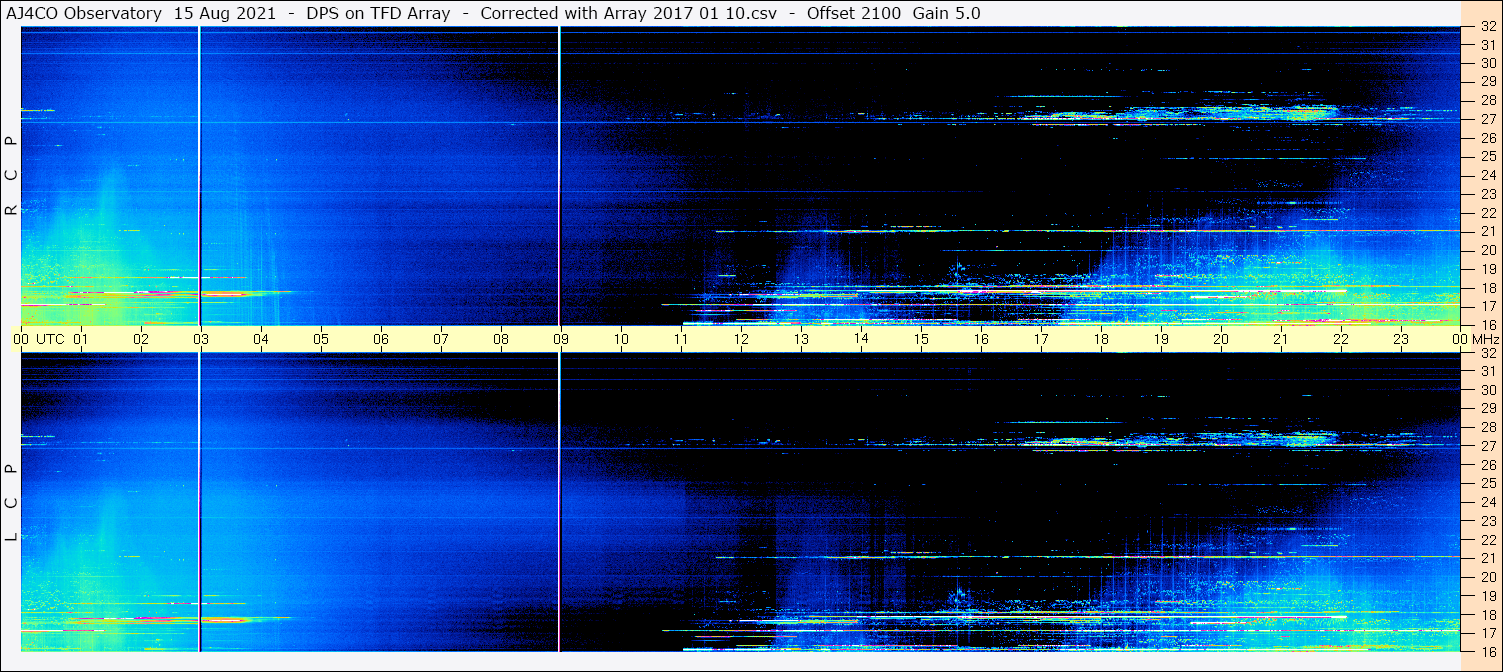Pick the 22 hour time axis label

tap(1340, 339)
